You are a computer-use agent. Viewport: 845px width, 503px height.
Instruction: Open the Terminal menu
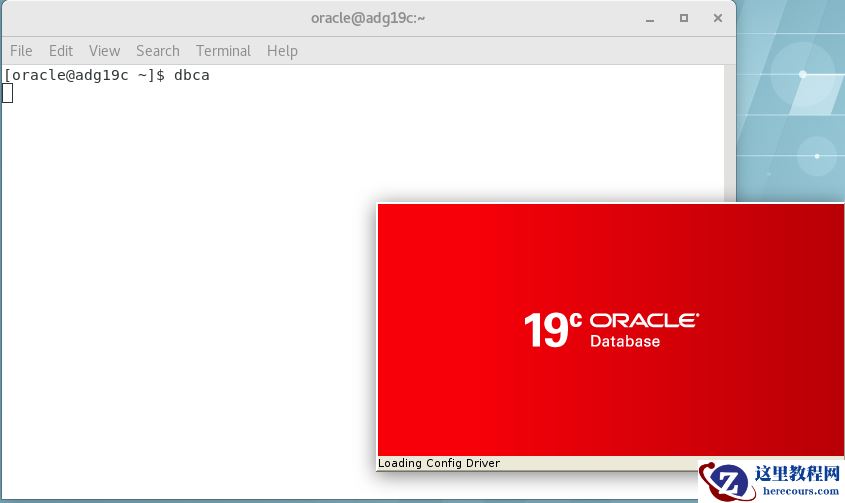tap(223, 51)
